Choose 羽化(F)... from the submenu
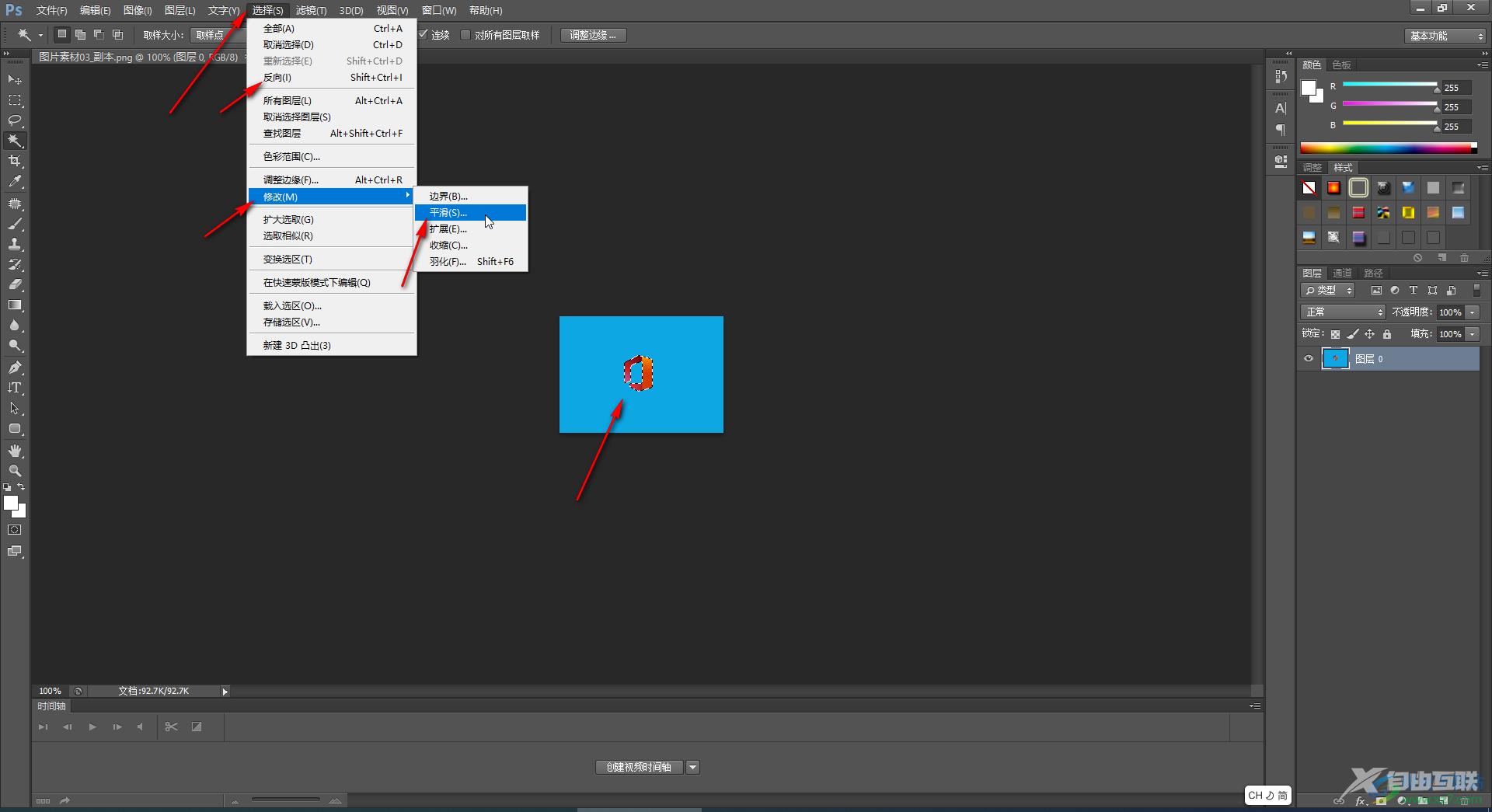Screen dimensions: 1492x812 click(471, 261)
